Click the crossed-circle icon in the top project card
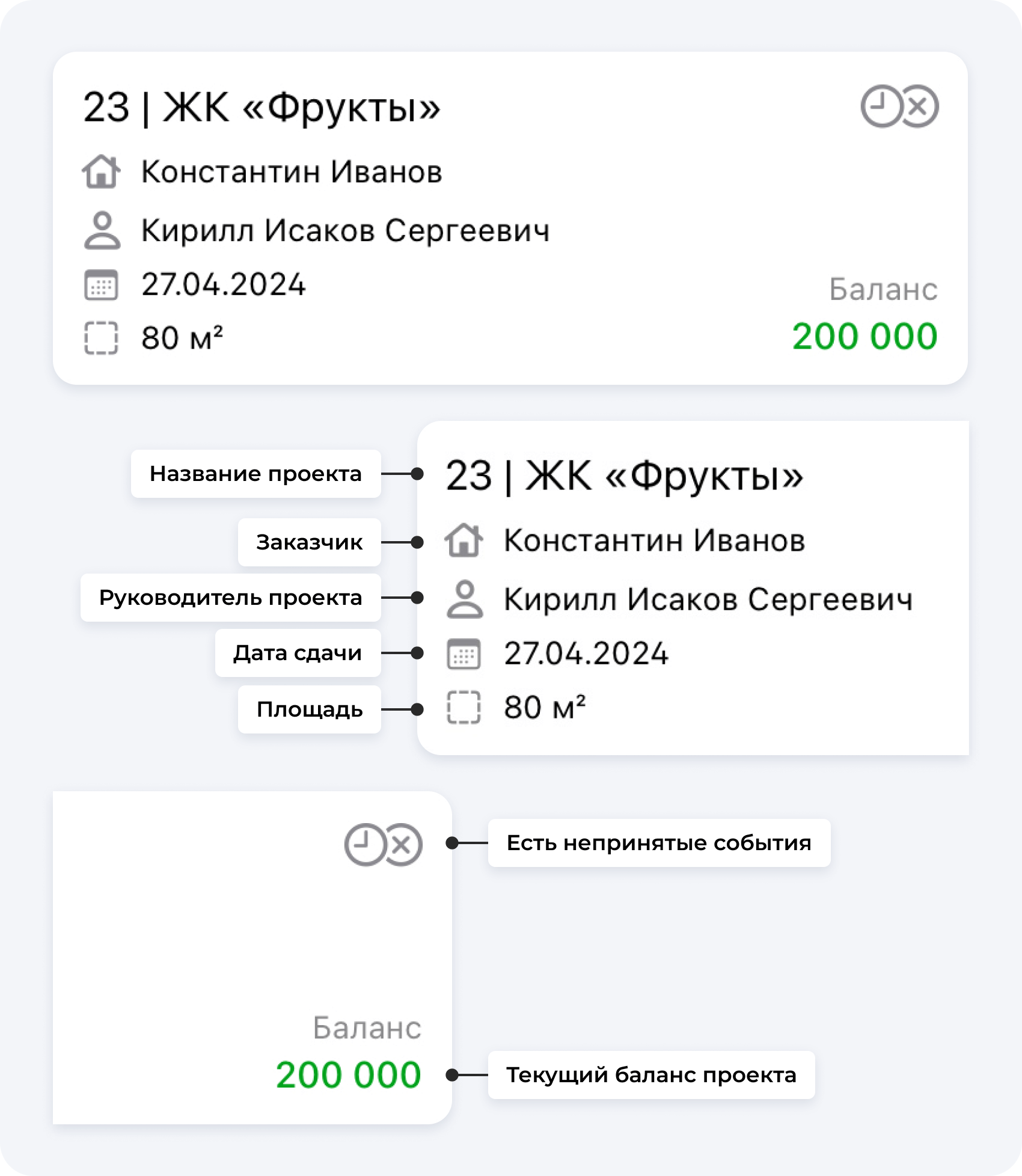Image resolution: width=1022 pixels, height=1176 pixels. tap(919, 107)
